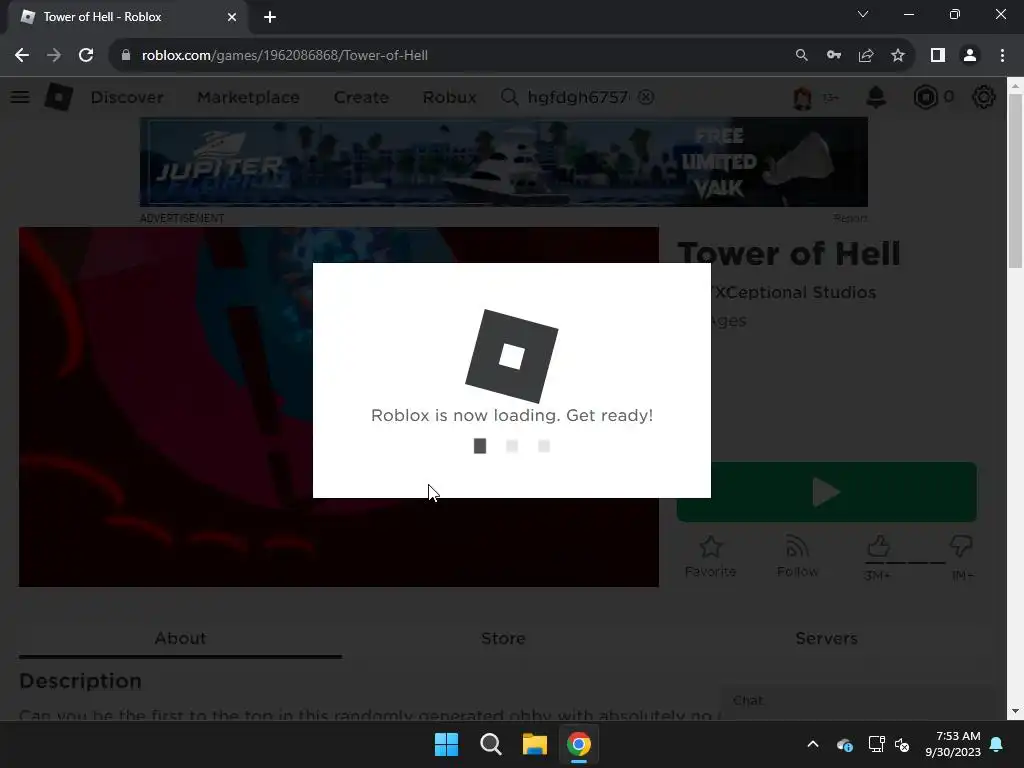The image size is (1024, 768).
Task: Click the zoom magnifier icon in address bar
Action: pos(801,56)
